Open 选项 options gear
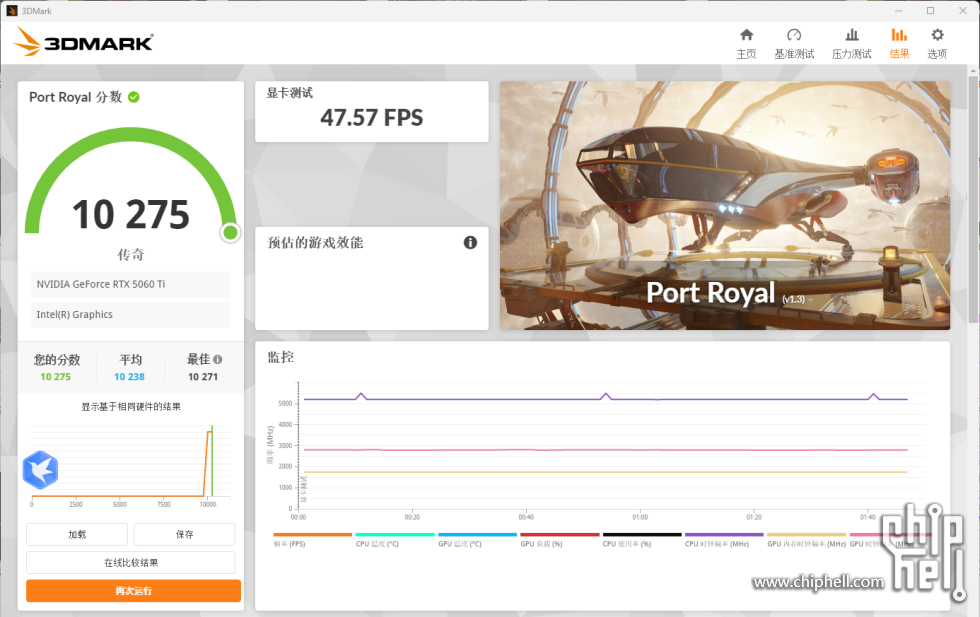980x617 pixels. [x=937, y=44]
